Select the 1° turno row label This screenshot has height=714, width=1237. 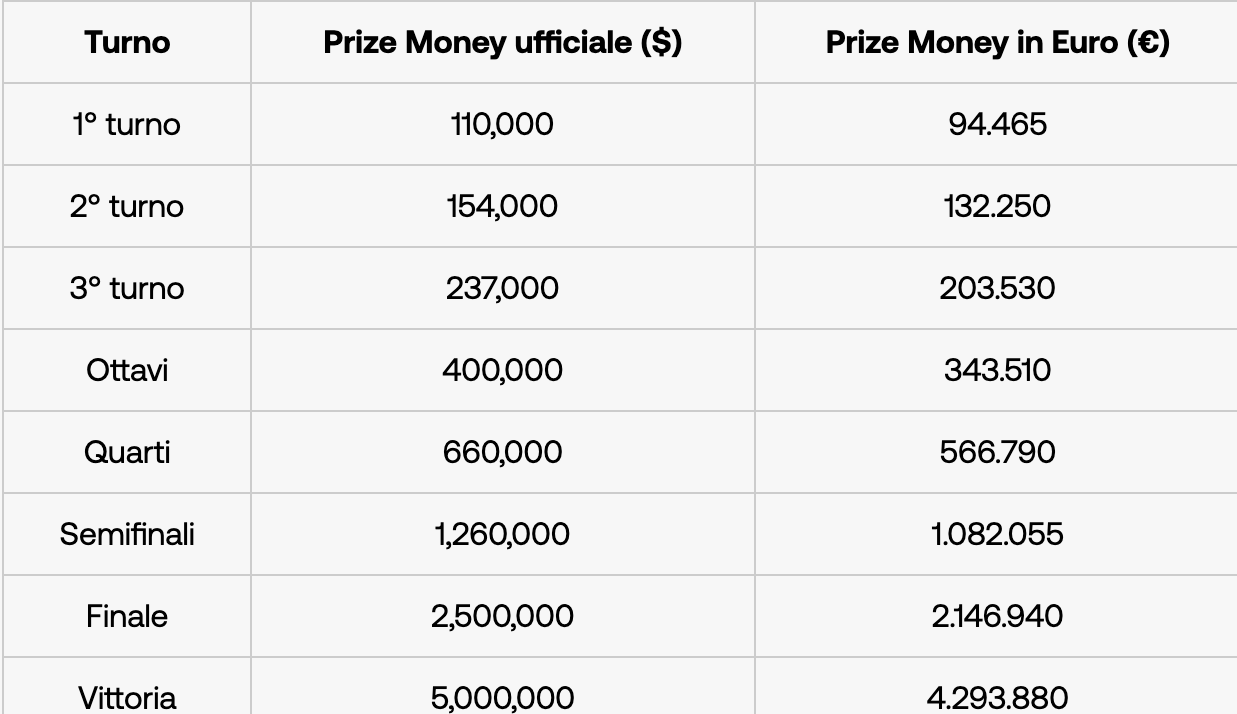pos(127,125)
